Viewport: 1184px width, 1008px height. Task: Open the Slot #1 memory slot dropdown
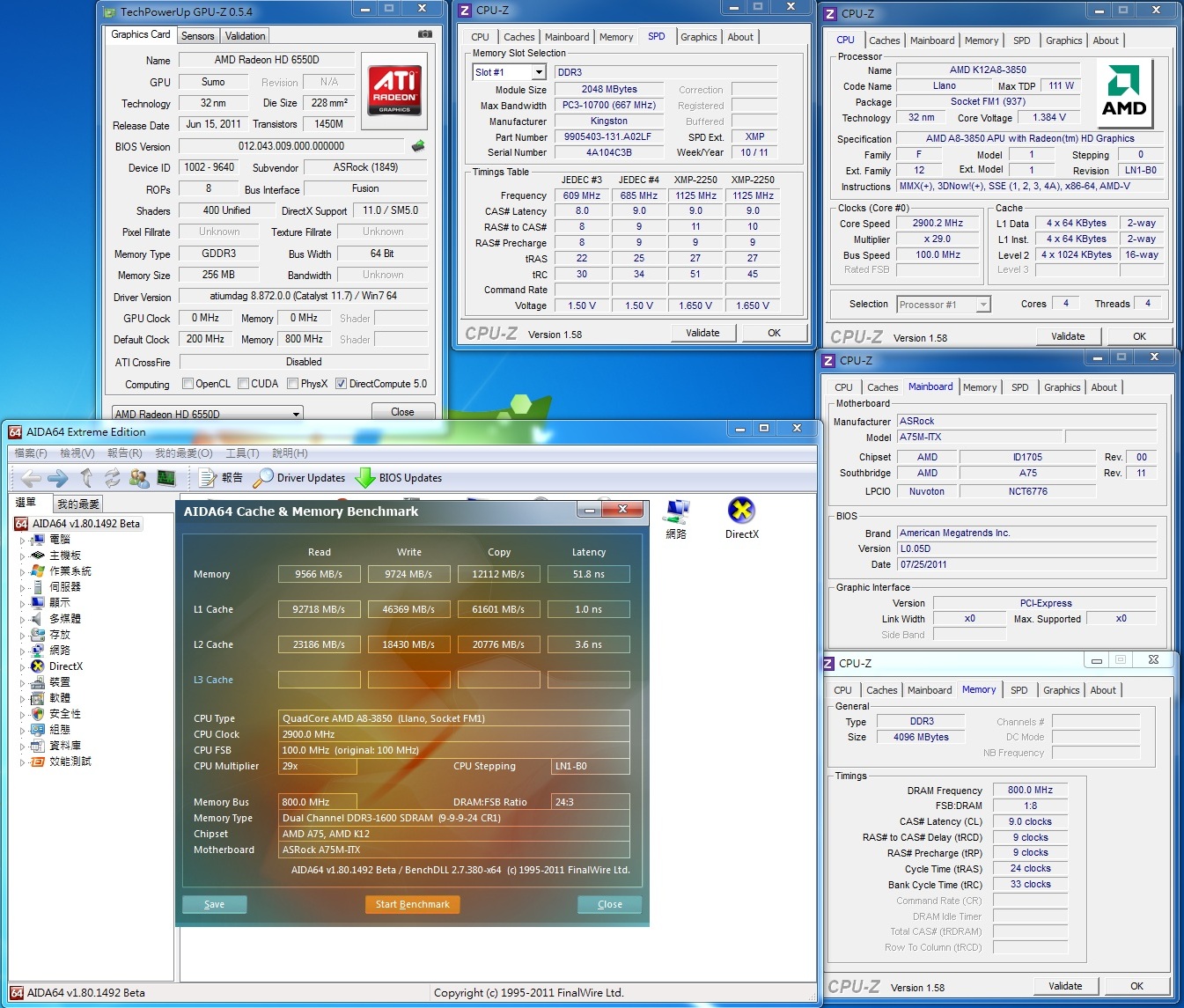click(539, 72)
